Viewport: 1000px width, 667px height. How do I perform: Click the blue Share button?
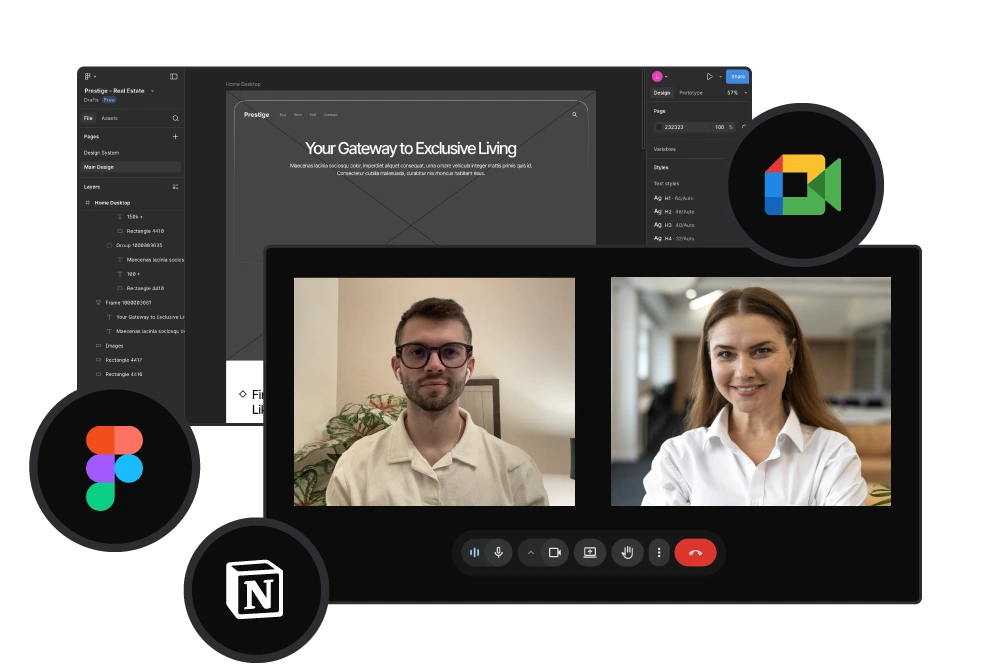click(737, 76)
